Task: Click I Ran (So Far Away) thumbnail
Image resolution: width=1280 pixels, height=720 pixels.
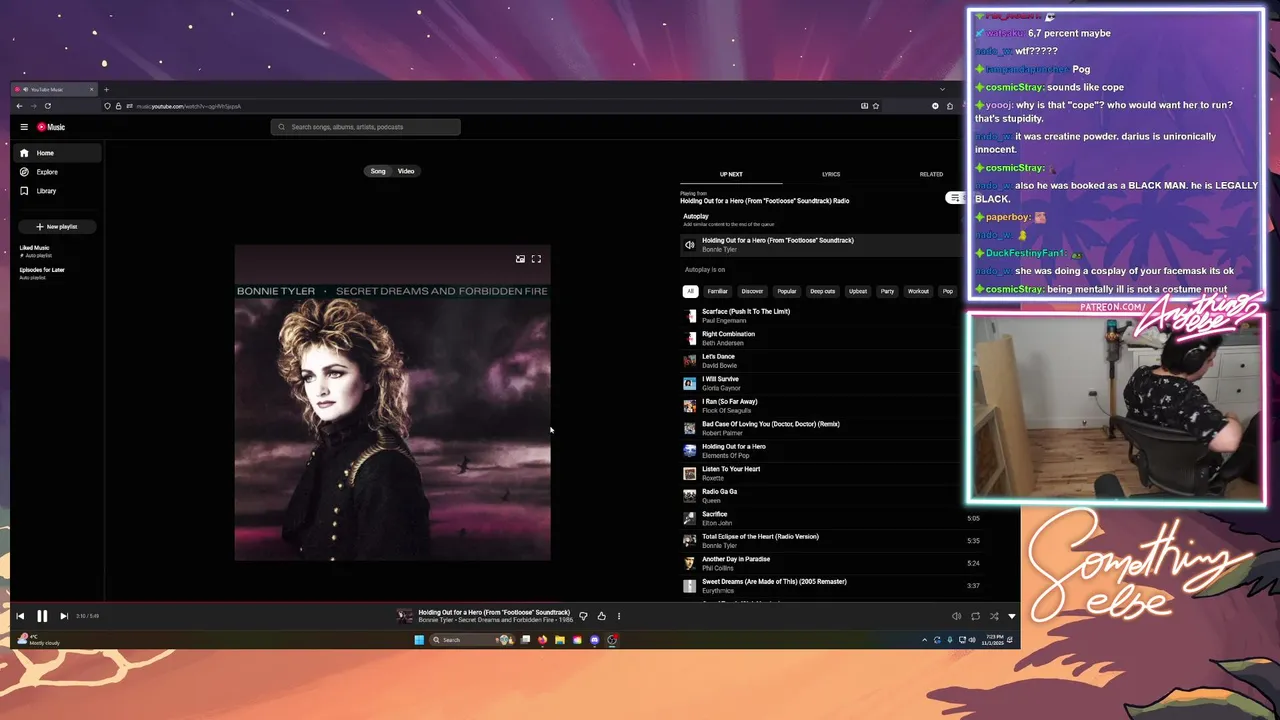Action: (x=689, y=406)
